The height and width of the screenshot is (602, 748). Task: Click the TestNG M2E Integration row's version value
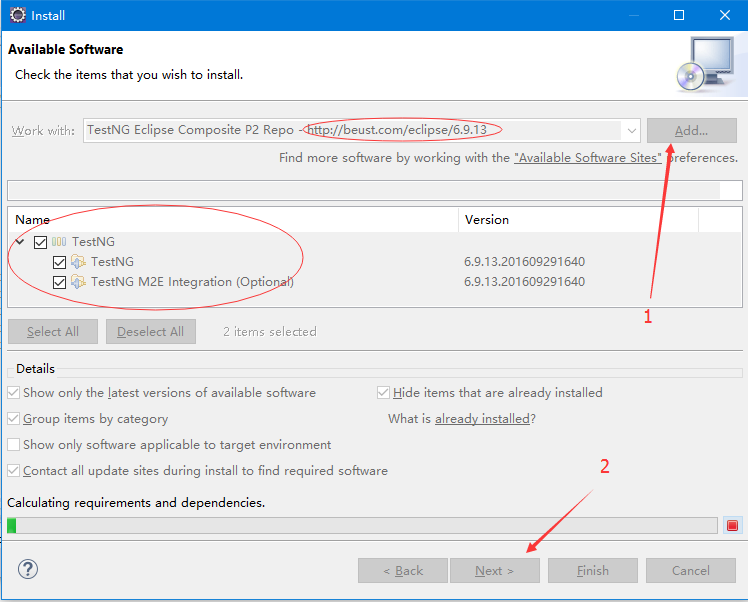click(524, 282)
